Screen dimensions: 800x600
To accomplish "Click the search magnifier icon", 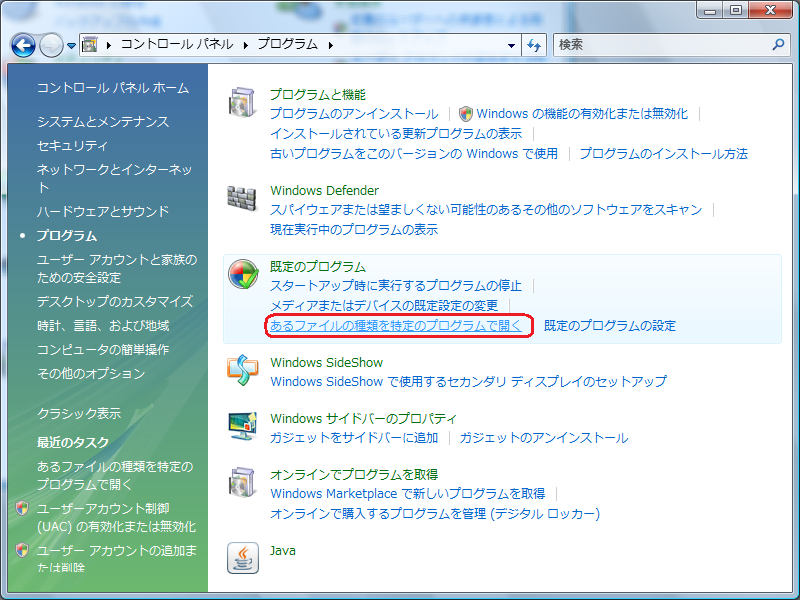I will (779, 45).
